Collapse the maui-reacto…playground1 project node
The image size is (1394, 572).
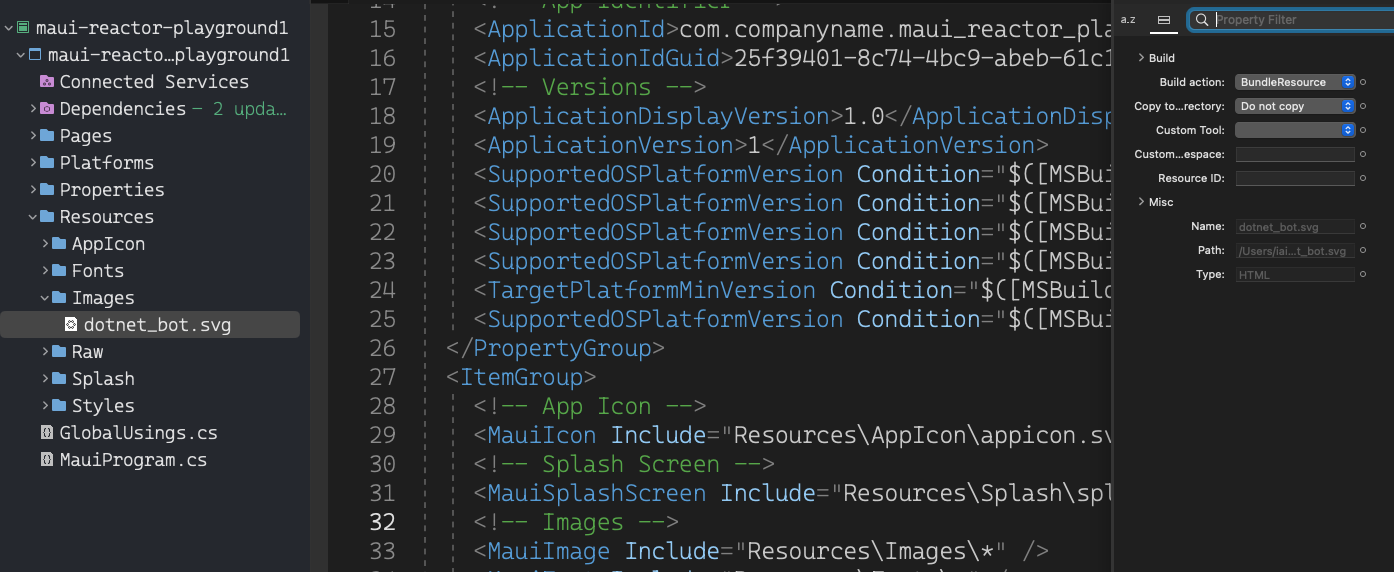pos(21,55)
